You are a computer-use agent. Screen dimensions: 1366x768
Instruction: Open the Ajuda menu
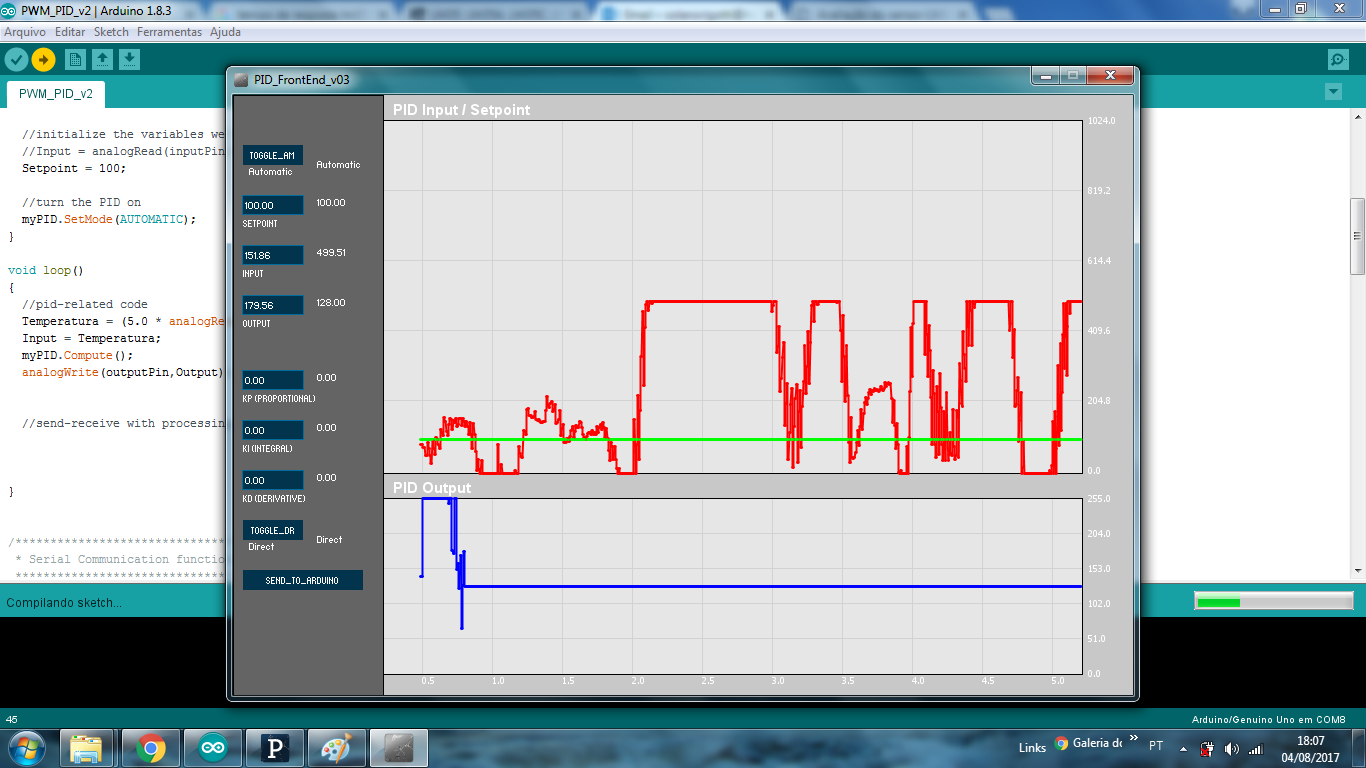tap(225, 32)
